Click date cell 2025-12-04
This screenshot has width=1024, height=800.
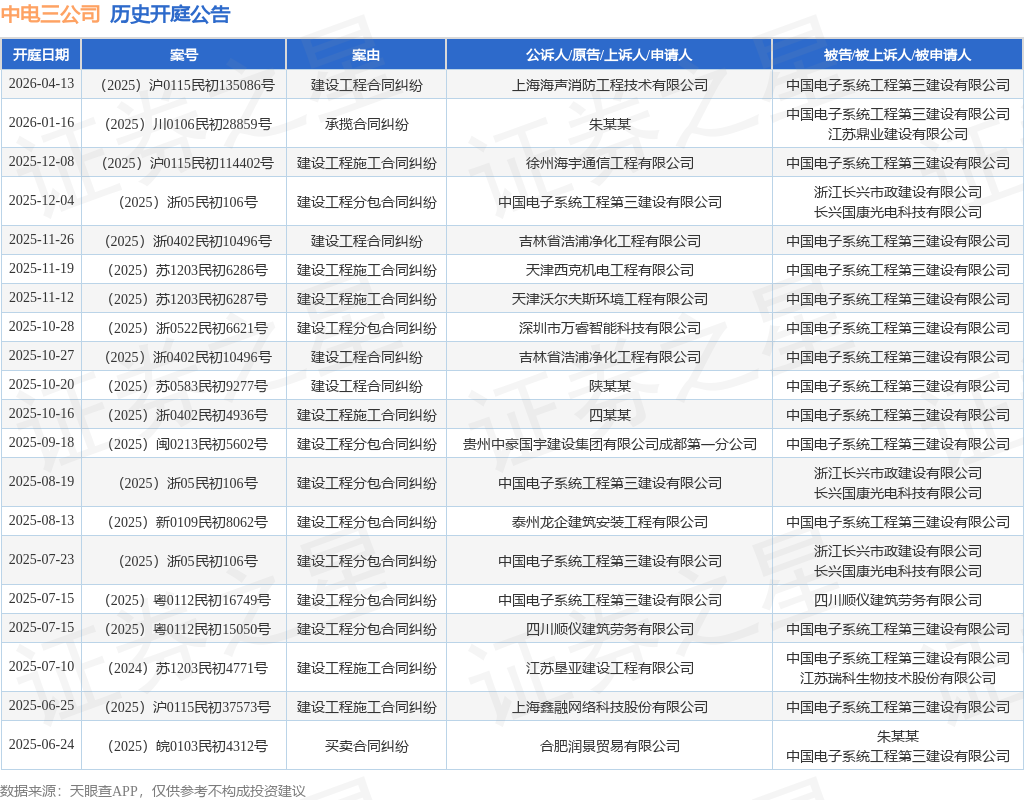[x=41, y=200]
